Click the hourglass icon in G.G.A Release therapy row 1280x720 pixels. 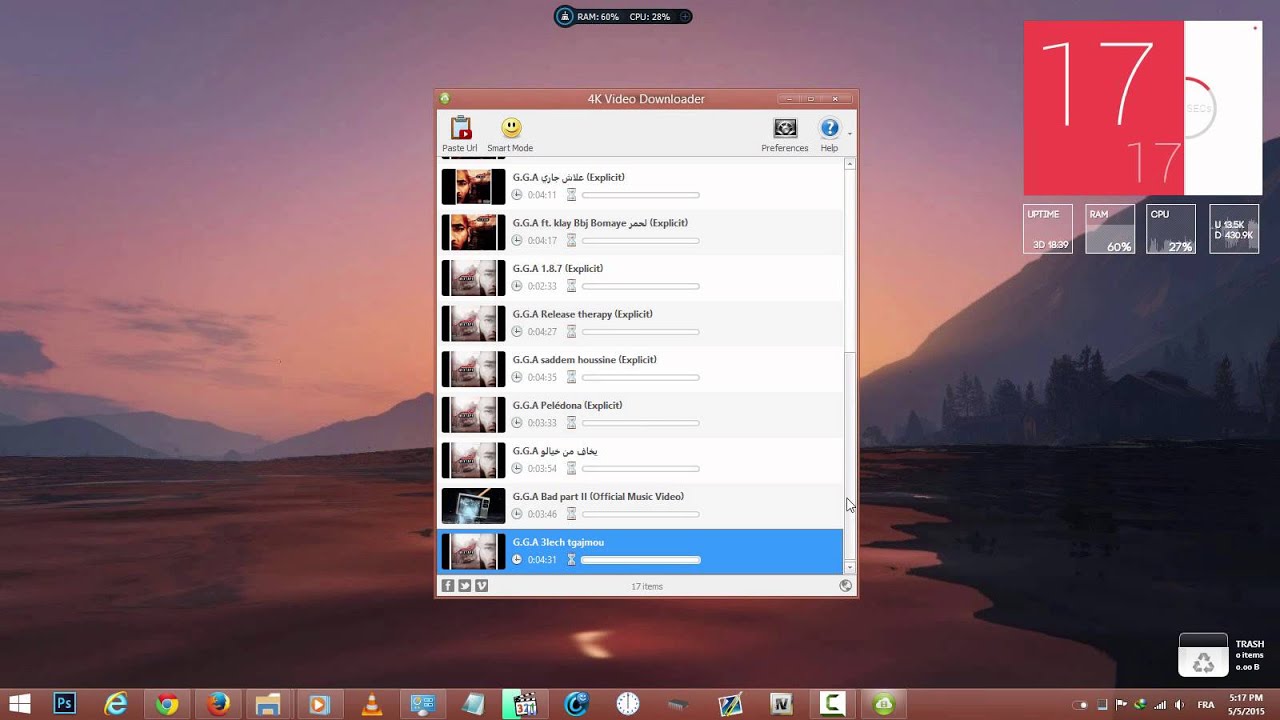tap(572, 332)
